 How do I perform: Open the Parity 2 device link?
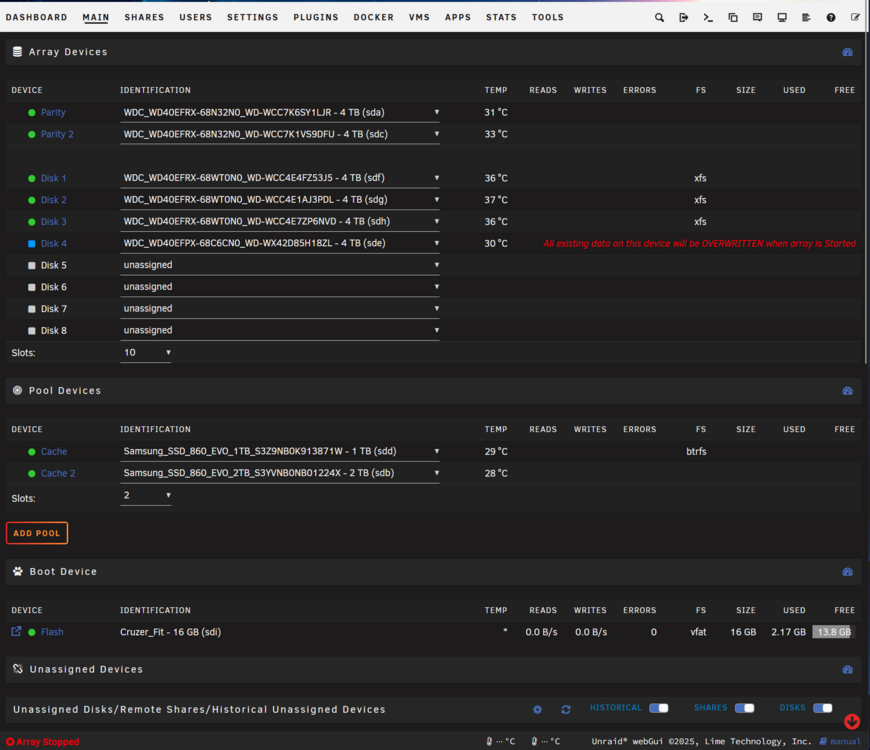pos(57,134)
